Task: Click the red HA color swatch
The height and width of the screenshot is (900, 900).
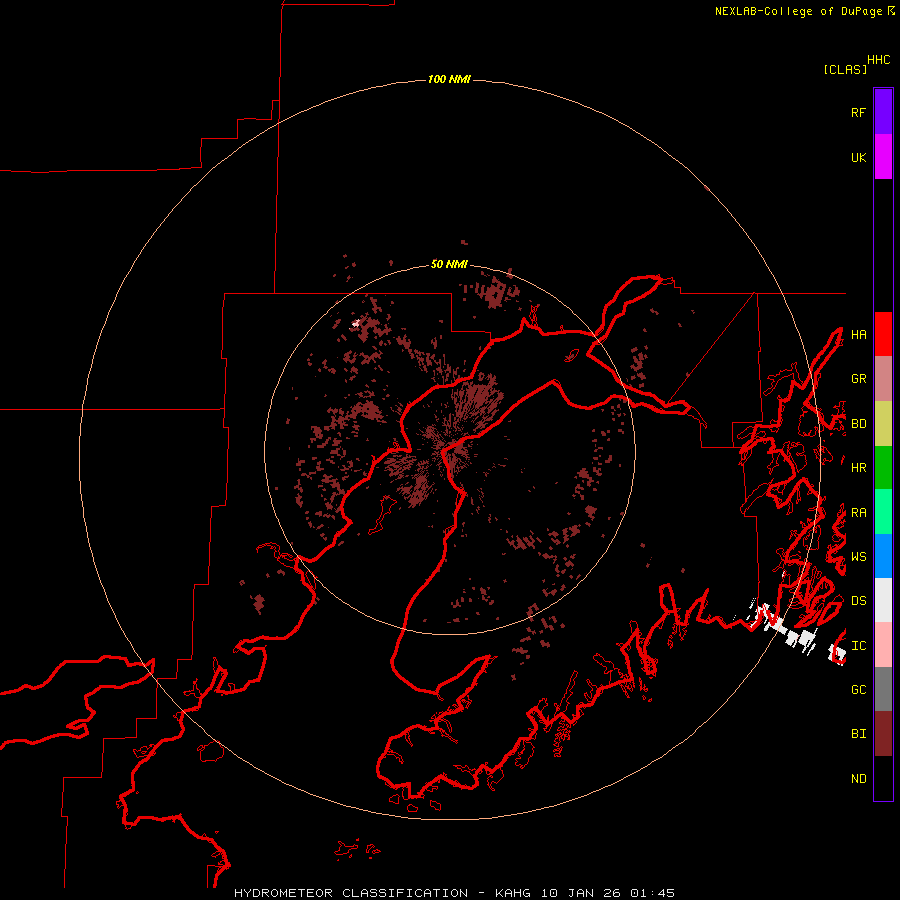Action: pos(883,334)
